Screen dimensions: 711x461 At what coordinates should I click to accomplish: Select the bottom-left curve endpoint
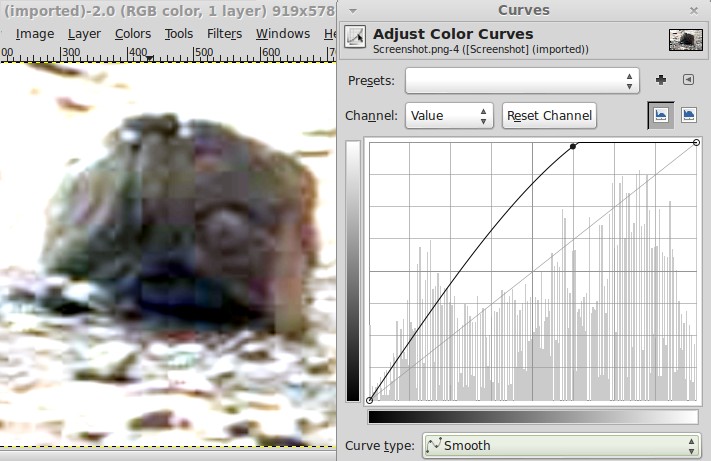[x=370, y=400]
